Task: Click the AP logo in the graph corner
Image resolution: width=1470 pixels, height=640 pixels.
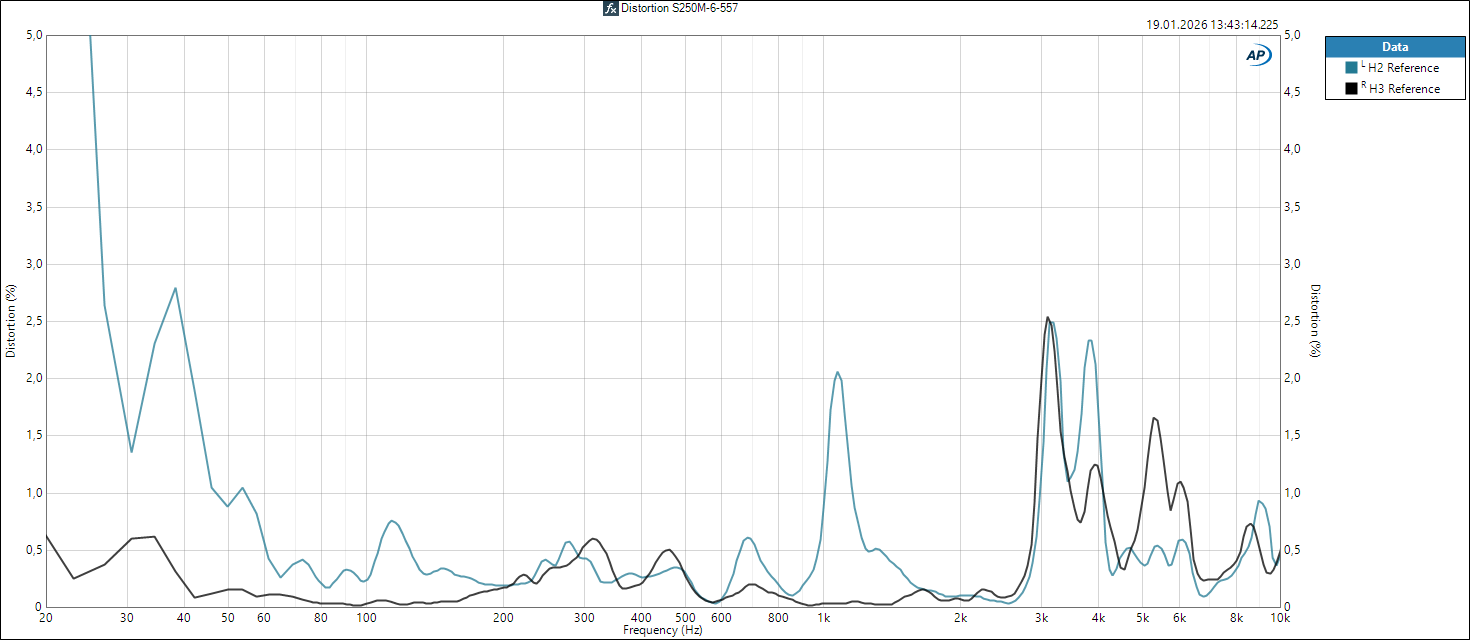Action: point(1258,56)
